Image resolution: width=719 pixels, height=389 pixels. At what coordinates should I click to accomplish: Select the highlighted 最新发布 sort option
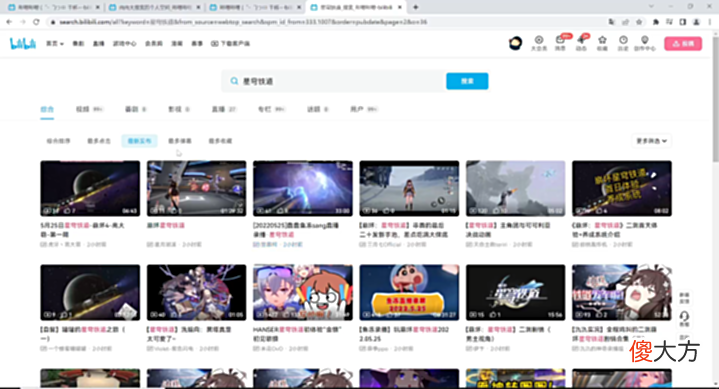139,141
